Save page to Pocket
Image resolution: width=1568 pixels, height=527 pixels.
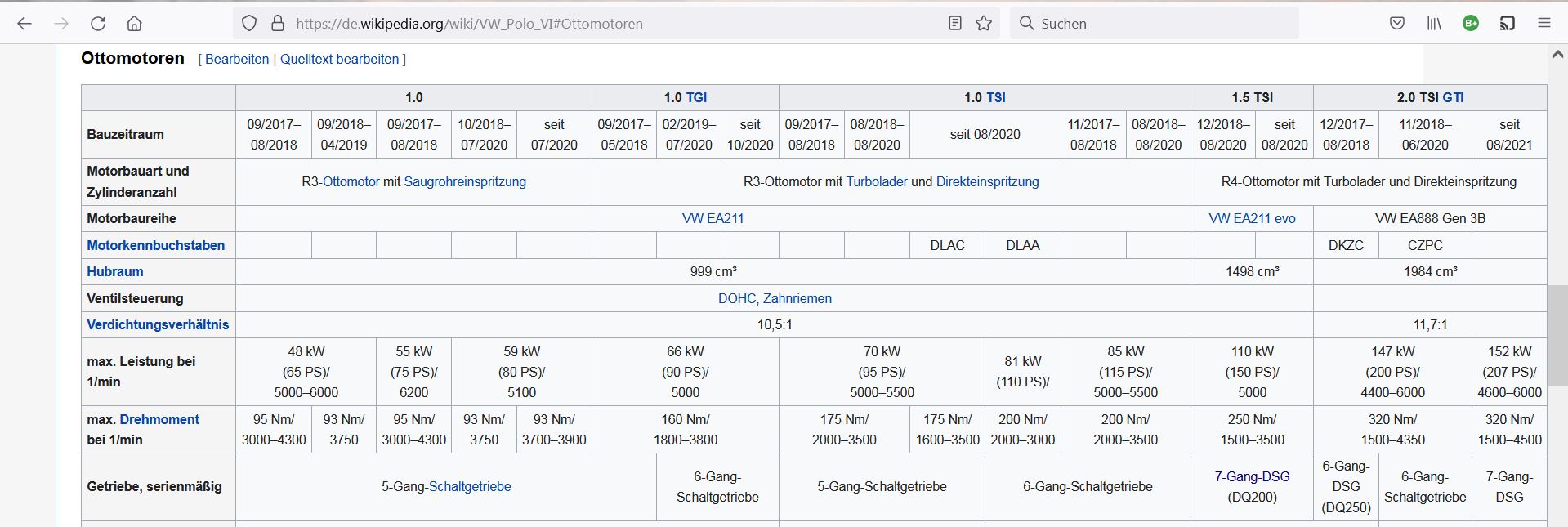point(1397,24)
